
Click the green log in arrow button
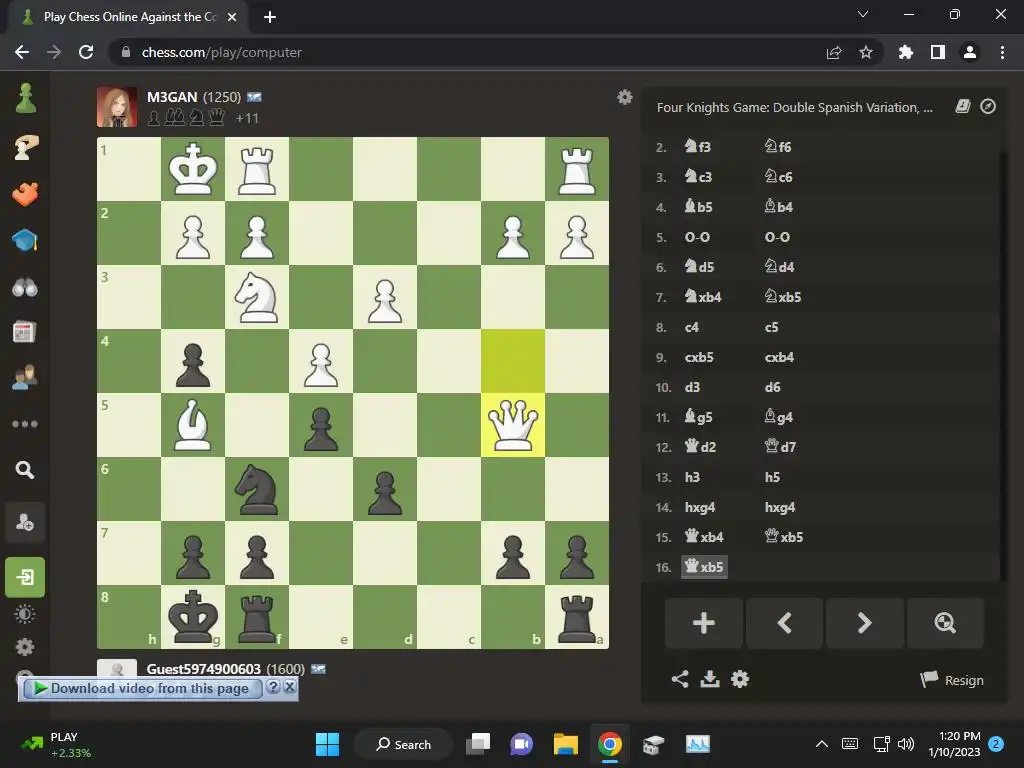pyautogui.click(x=25, y=577)
